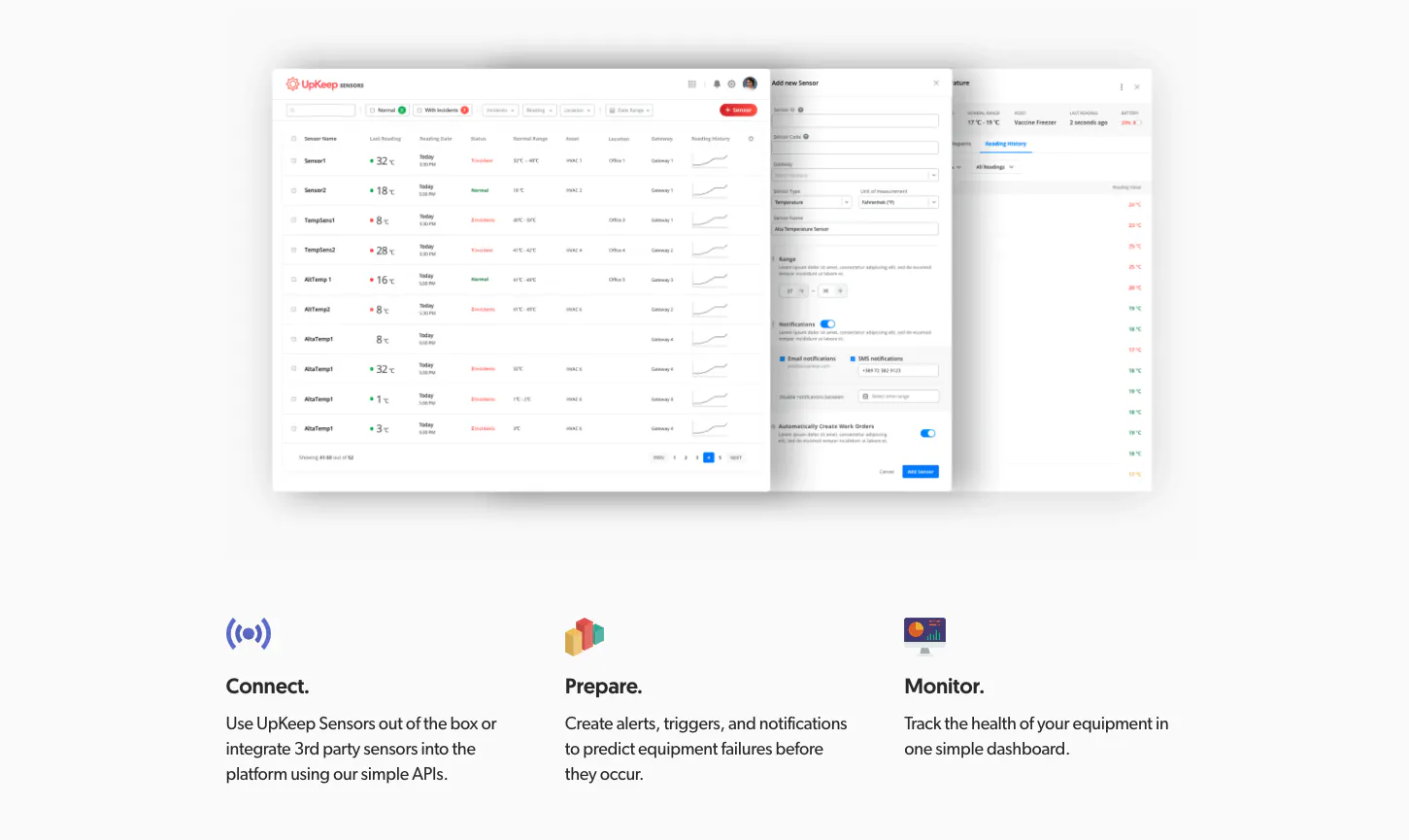Click the red + Sensor button
Viewport: 1409px width, 840px height.
pyautogui.click(x=738, y=110)
